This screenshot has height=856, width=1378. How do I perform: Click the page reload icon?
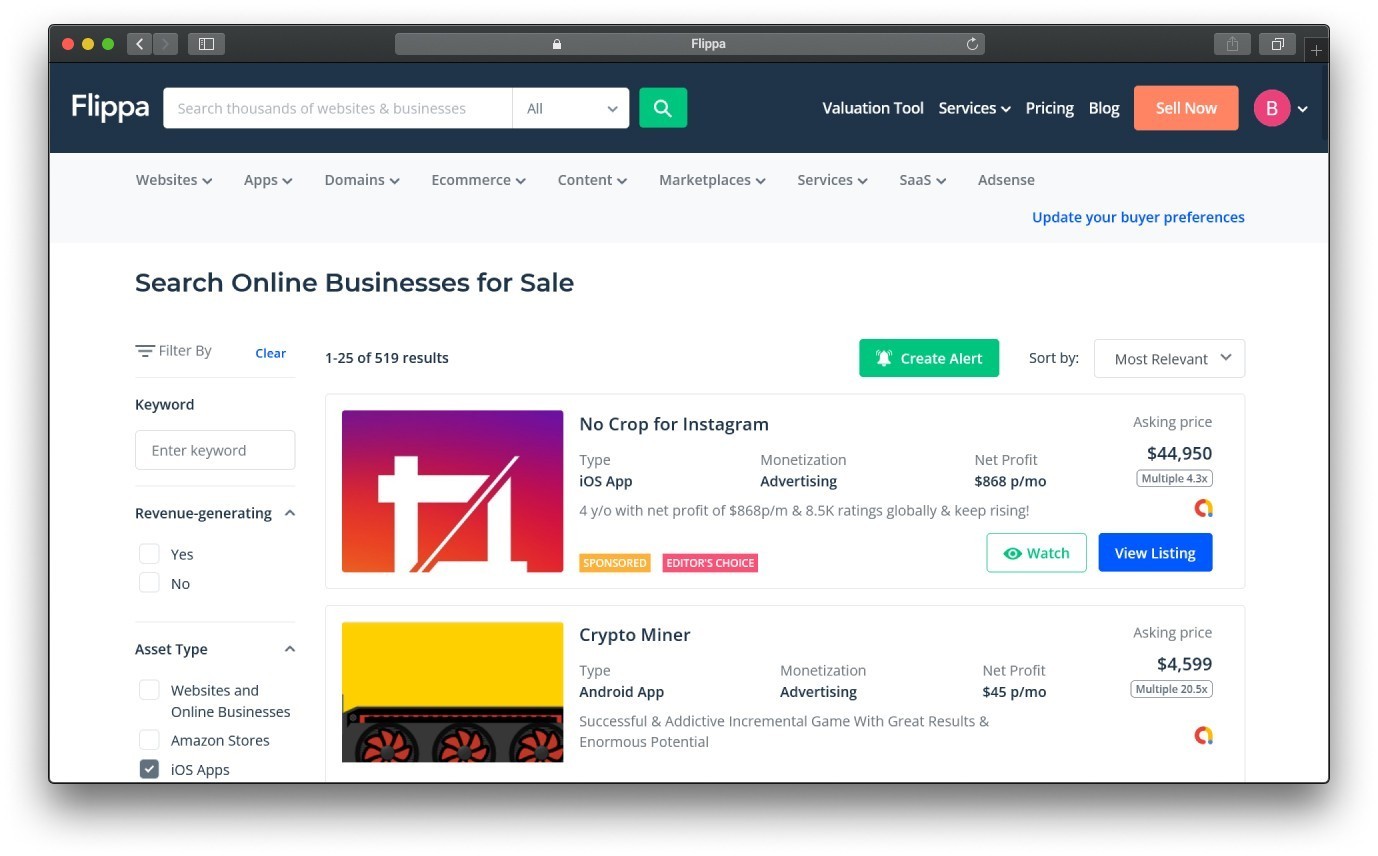click(x=972, y=44)
